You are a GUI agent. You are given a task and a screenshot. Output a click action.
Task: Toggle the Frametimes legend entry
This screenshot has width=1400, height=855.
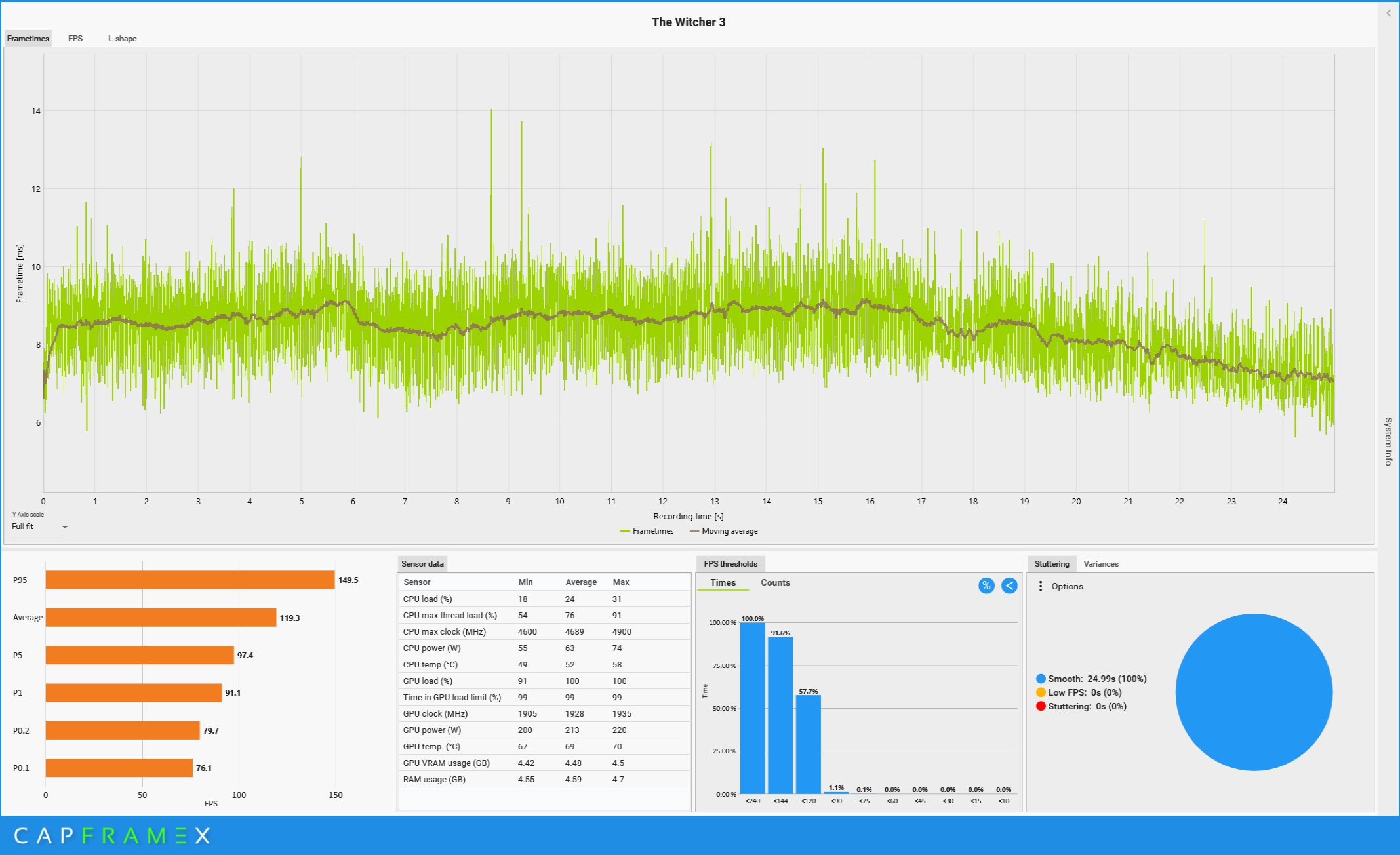(647, 531)
